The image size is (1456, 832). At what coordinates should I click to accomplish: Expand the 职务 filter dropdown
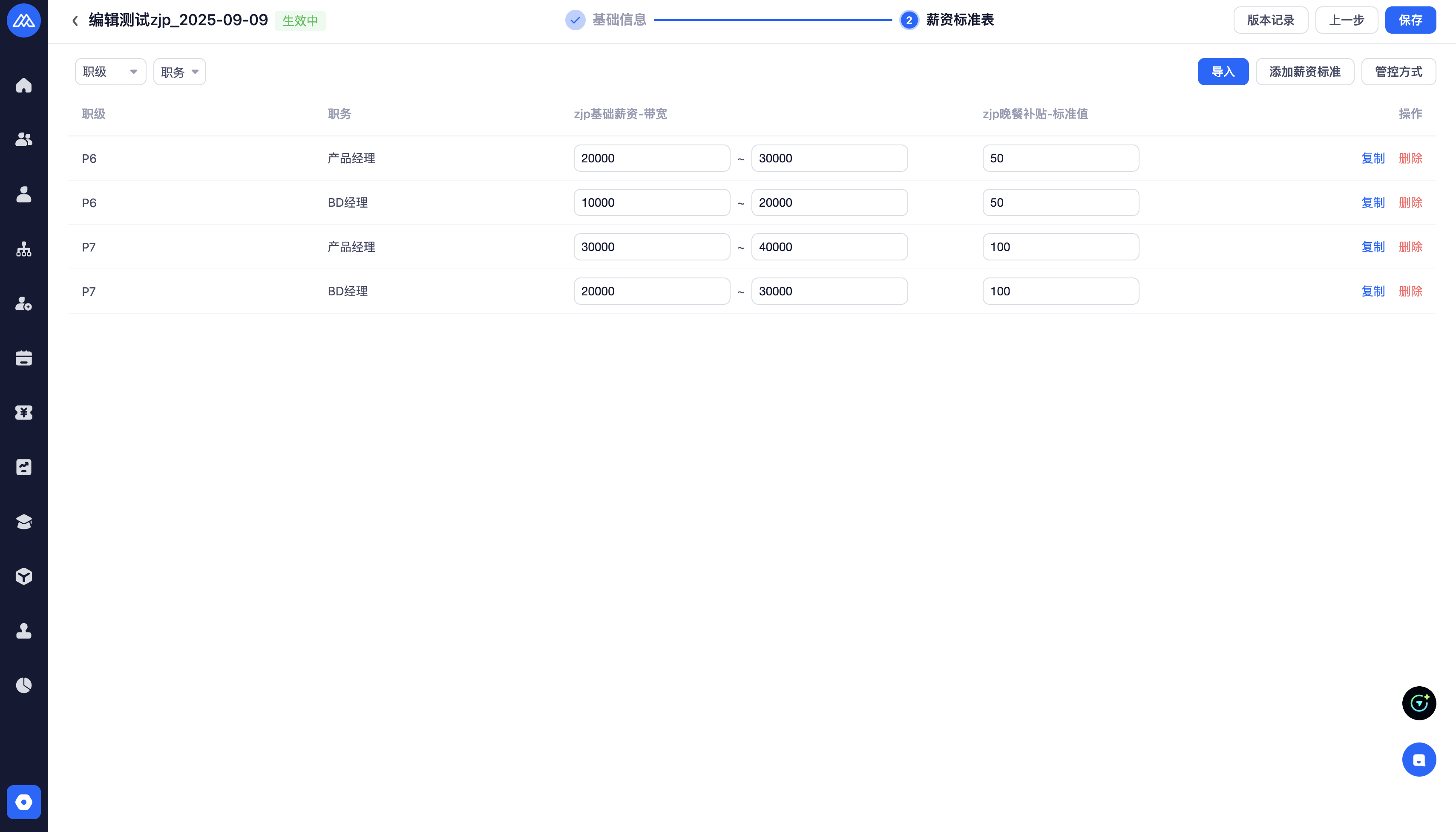179,72
